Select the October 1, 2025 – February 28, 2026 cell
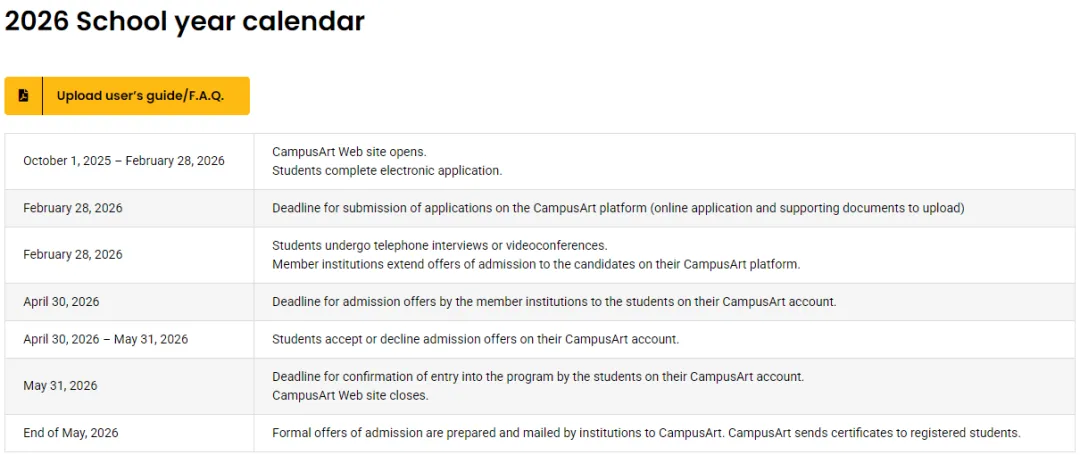This screenshot has width=1080, height=455. coord(124,161)
